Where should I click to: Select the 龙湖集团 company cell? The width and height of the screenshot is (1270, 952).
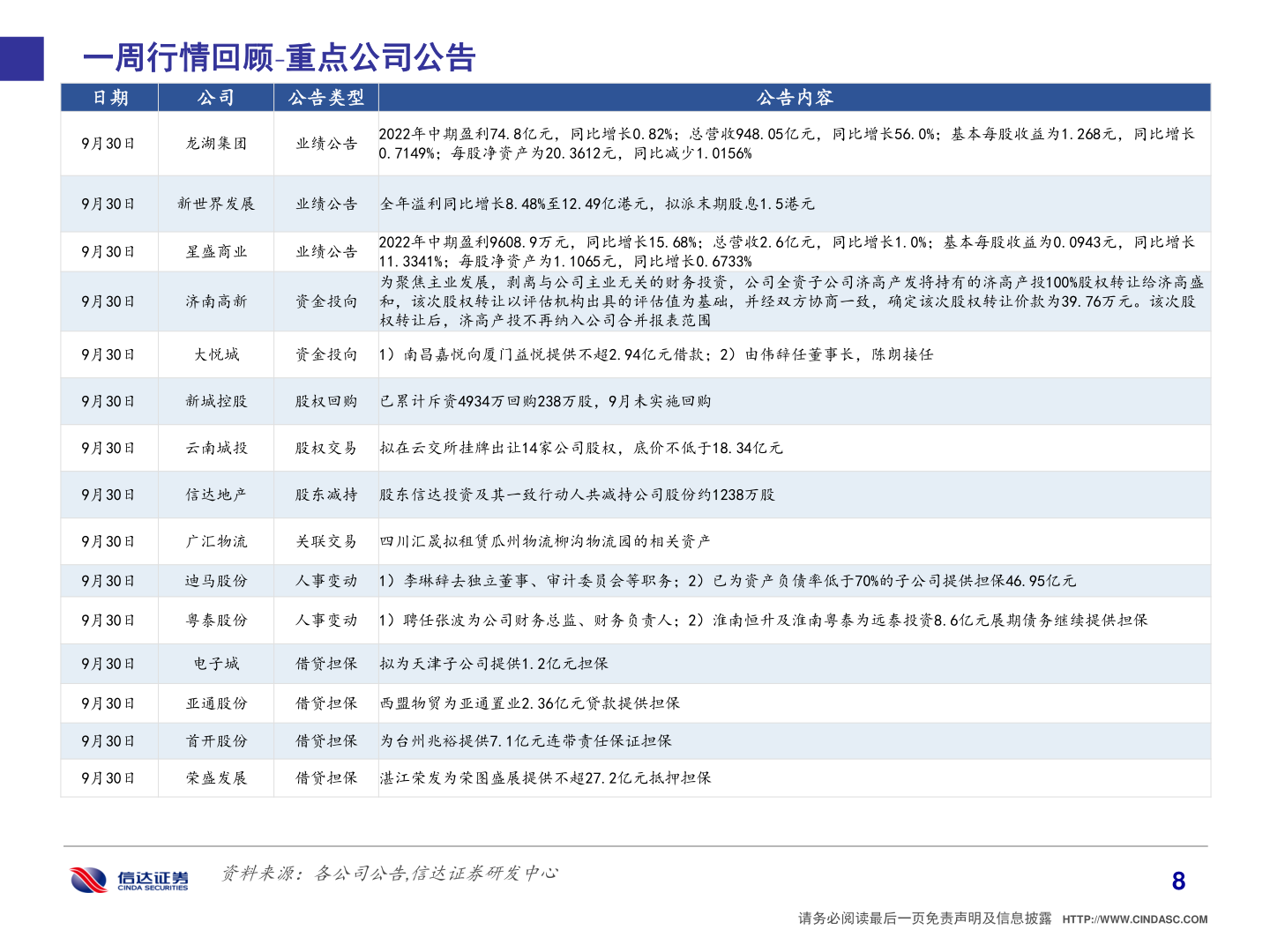[x=216, y=145]
